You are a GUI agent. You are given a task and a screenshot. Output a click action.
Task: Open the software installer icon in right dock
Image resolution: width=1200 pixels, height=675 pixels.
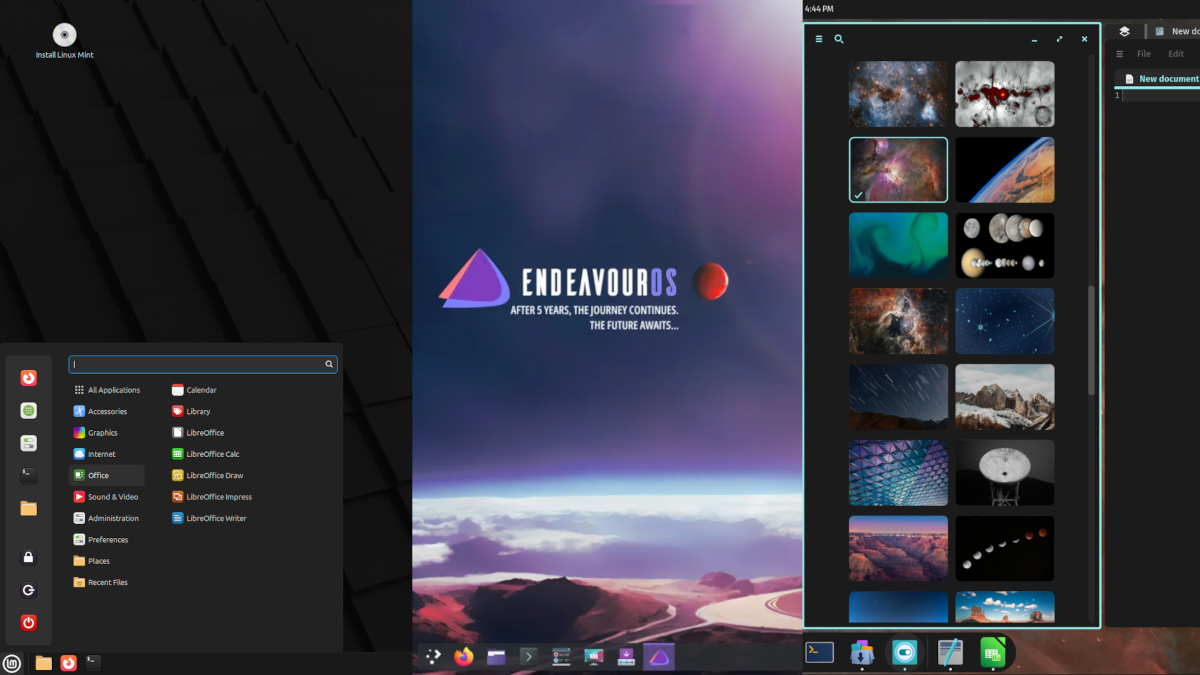pyautogui.click(x=862, y=652)
